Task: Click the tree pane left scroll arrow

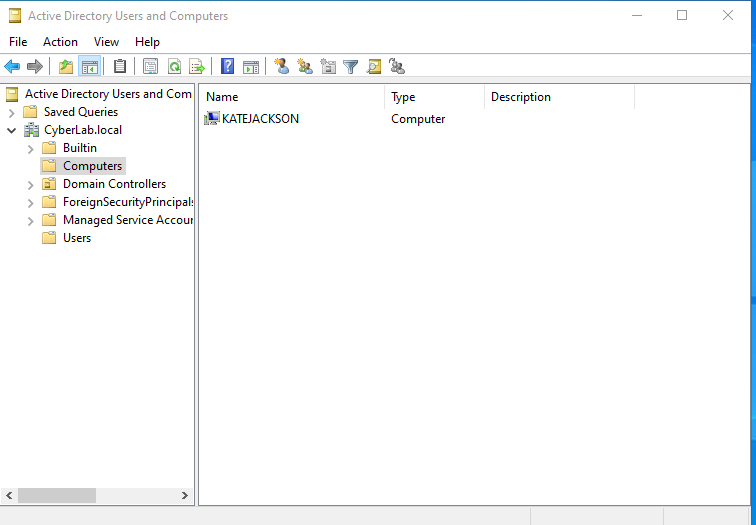Action: 9,496
